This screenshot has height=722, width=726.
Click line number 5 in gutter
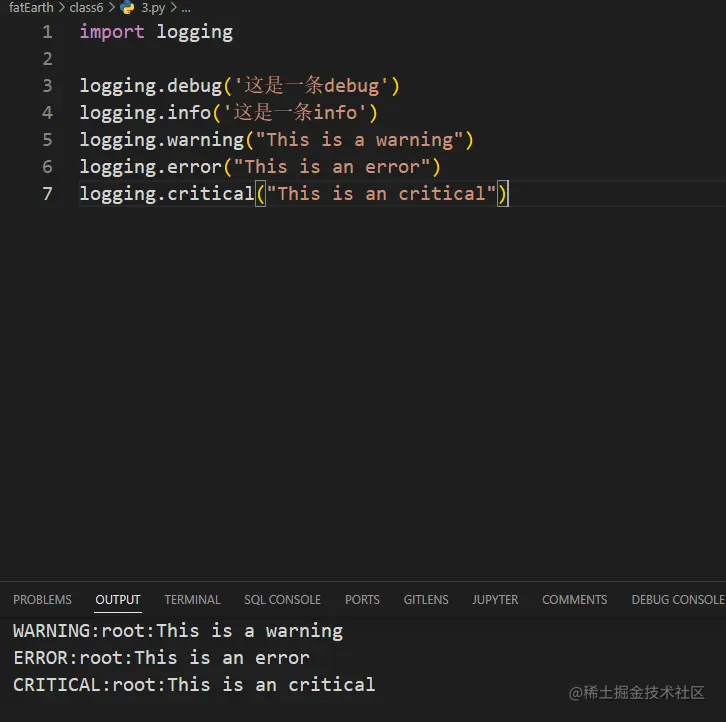pos(47,140)
